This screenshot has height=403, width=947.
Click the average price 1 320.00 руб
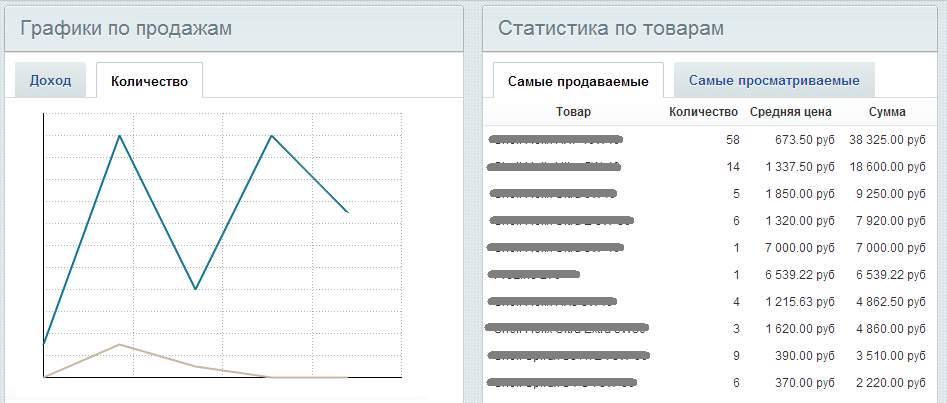[800, 221]
